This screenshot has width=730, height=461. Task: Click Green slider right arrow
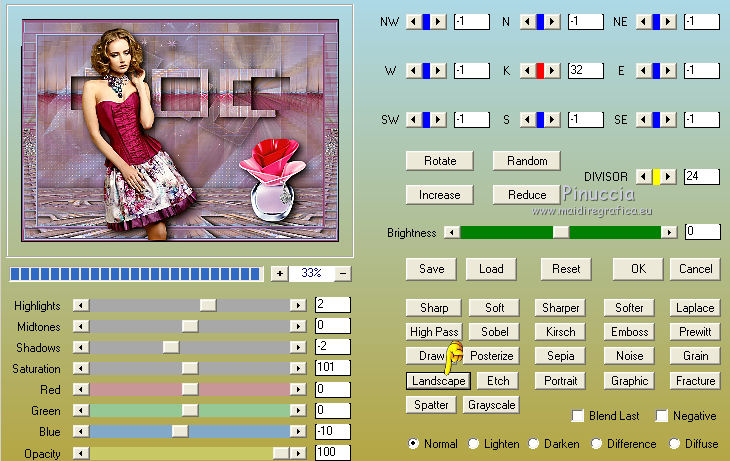(298, 410)
